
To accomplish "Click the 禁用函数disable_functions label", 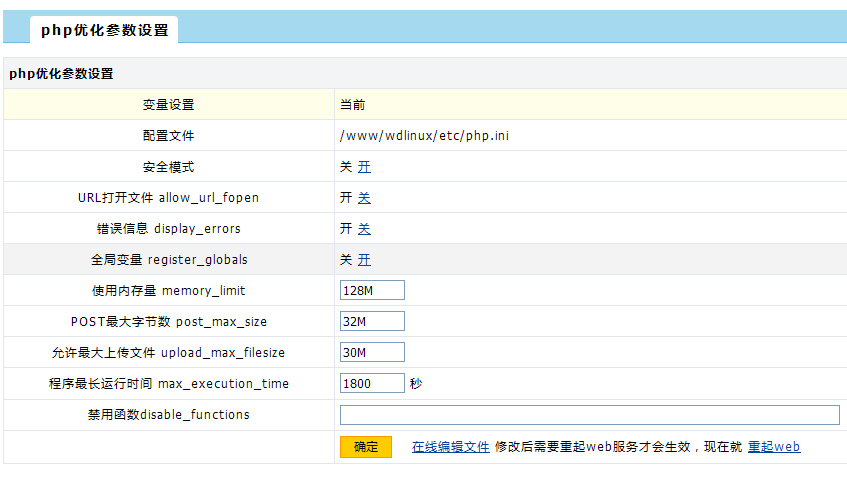I will click(169, 415).
